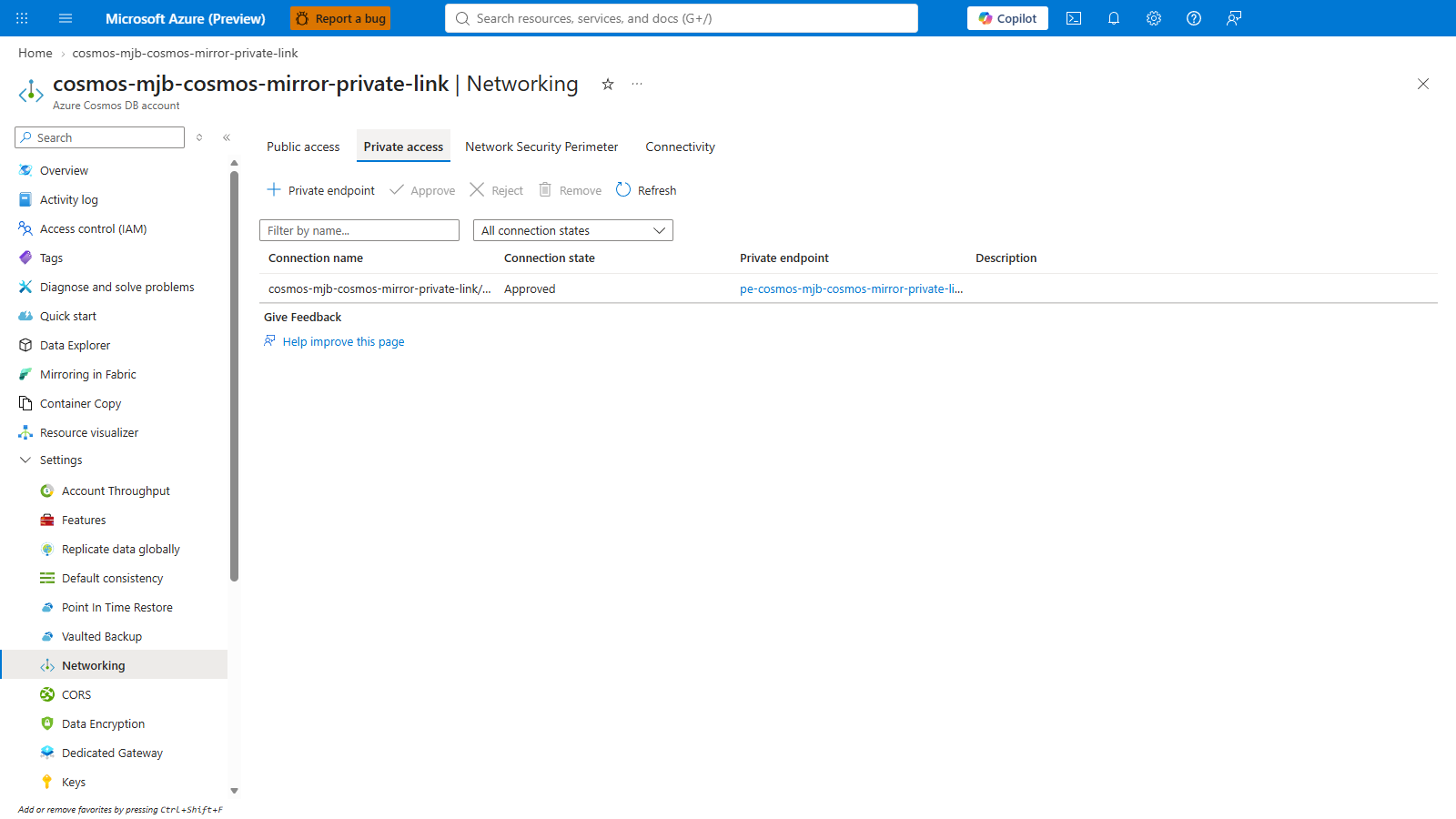Image resolution: width=1456 pixels, height=819 pixels.
Task: Open the portal hamburger menu
Action: pyautogui.click(x=66, y=18)
